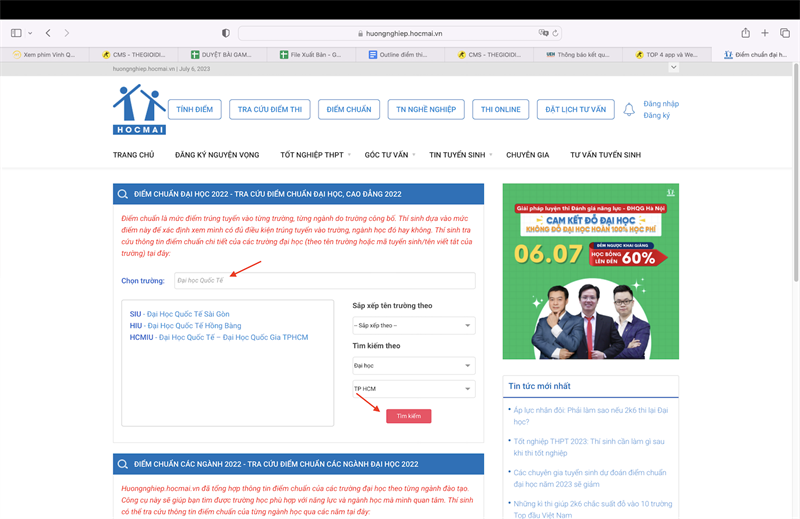Screen dimensions: 800x519
Task: Select the Điểm chuẩn đại h... tab
Action: point(756,55)
